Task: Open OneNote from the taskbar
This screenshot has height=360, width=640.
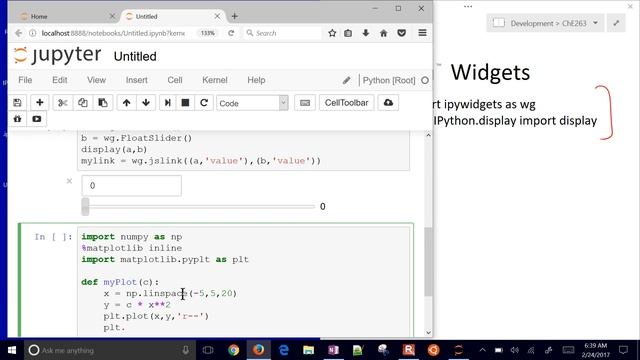Action: 333,350
